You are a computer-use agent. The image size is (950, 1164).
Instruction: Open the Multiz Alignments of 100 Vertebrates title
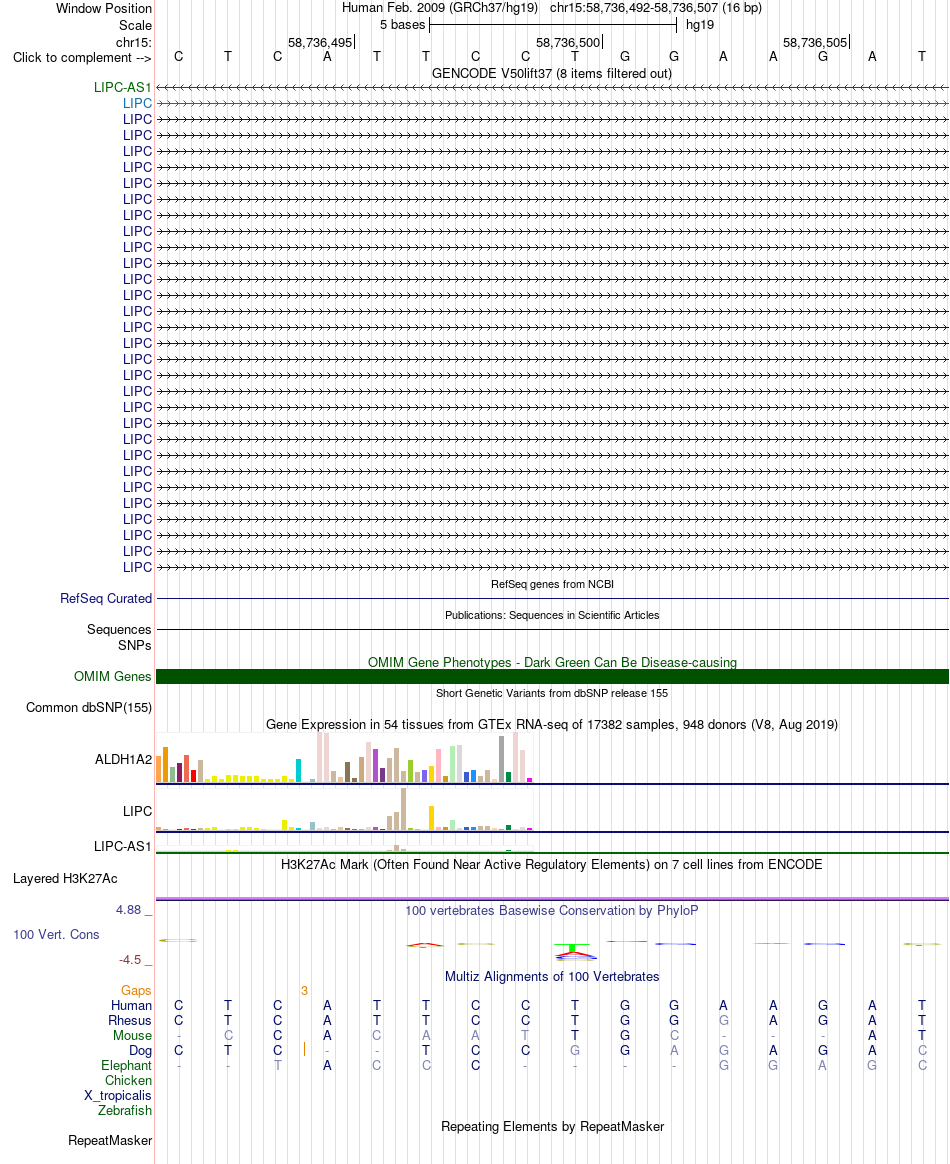click(x=551, y=977)
